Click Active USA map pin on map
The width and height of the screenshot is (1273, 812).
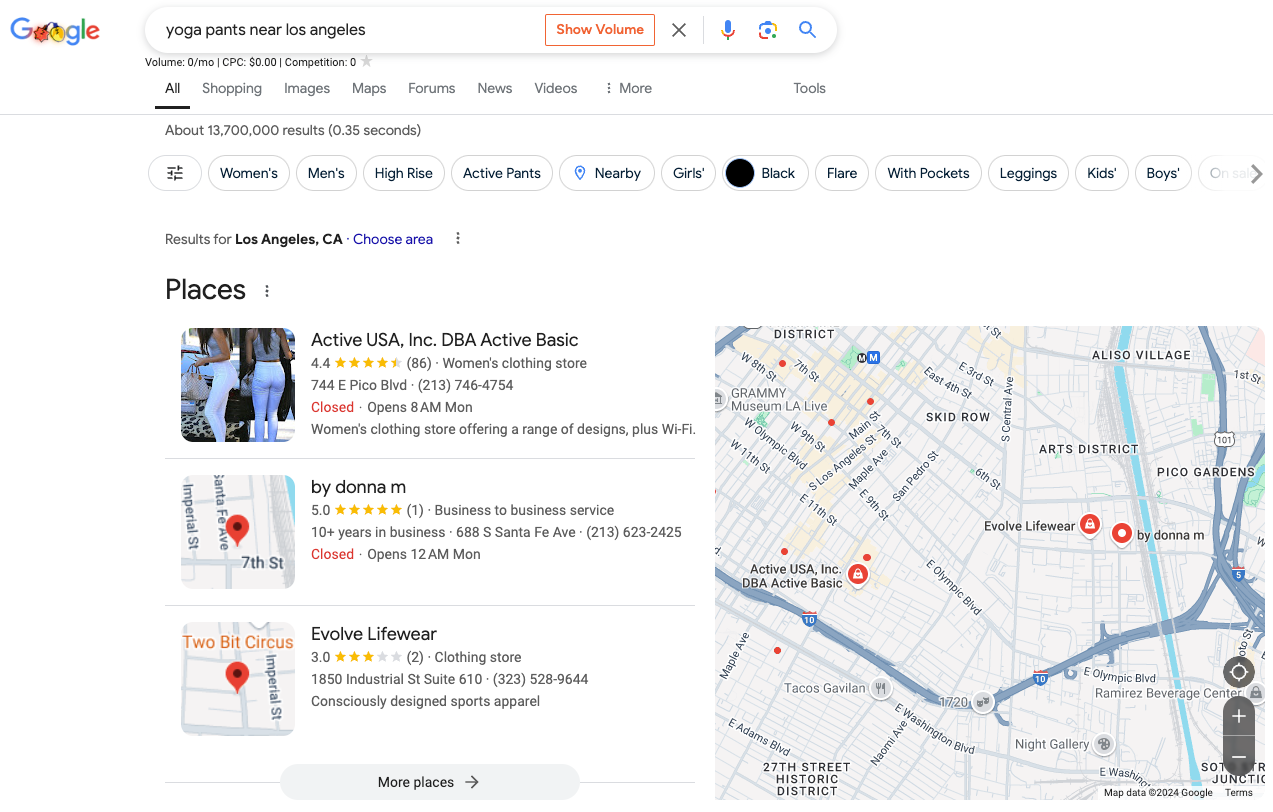pyautogui.click(x=857, y=574)
